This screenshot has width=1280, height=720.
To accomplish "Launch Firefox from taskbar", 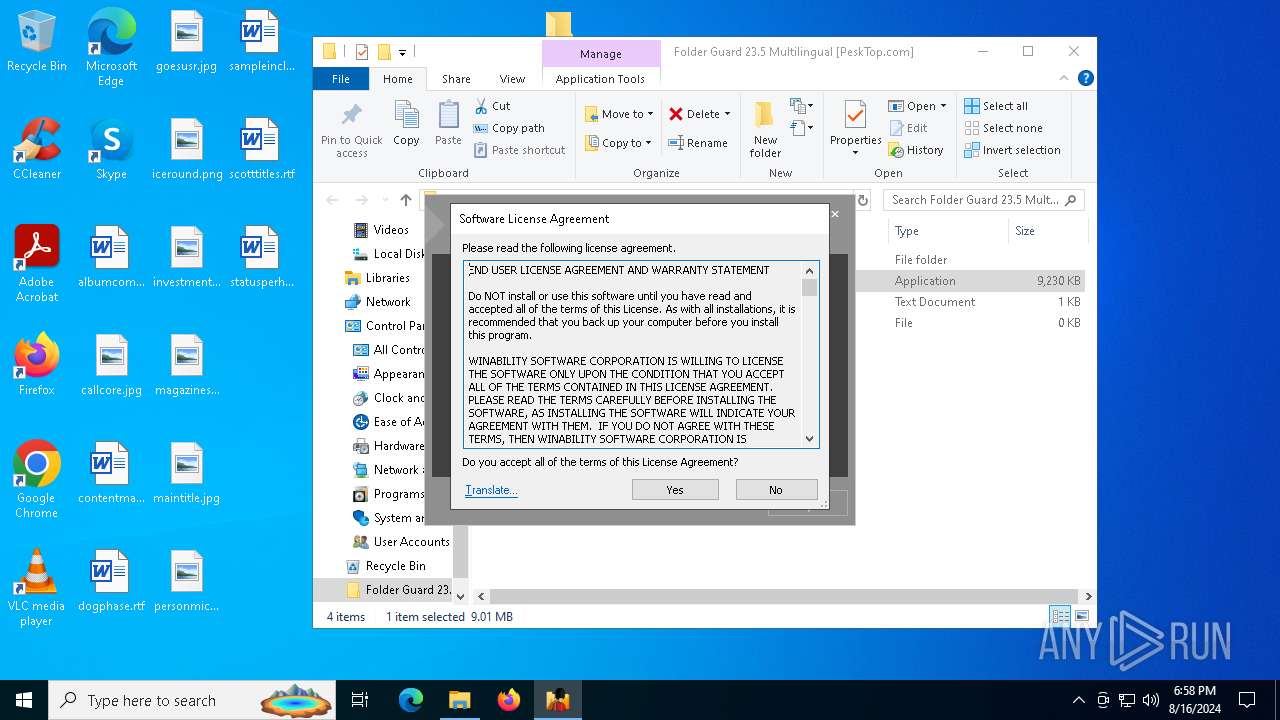I will [x=508, y=700].
